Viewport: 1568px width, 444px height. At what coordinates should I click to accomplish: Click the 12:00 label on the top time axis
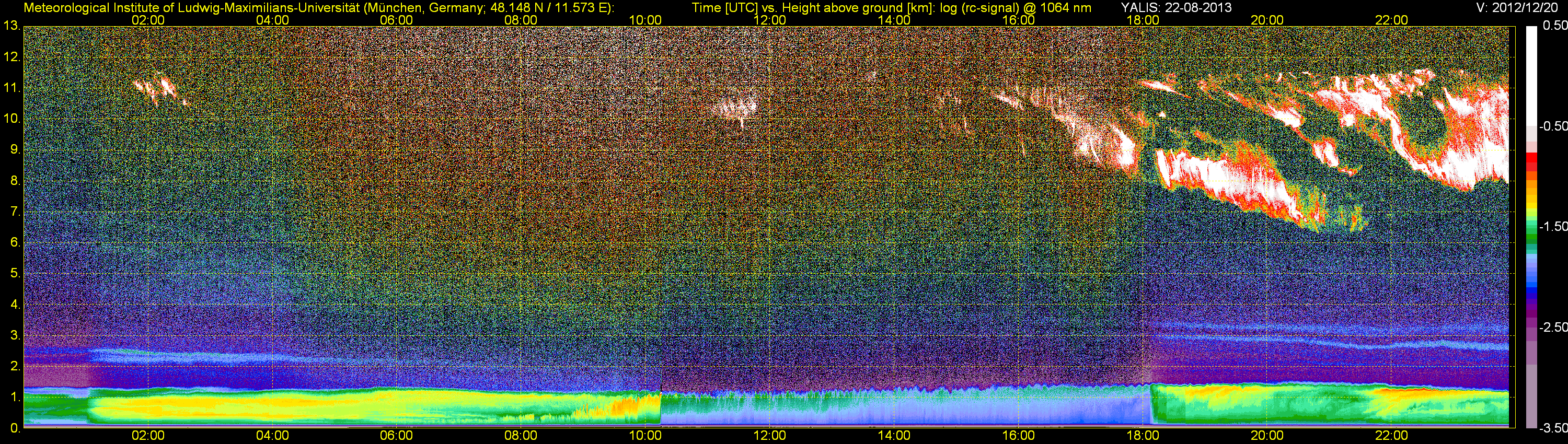[x=769, y=20]
